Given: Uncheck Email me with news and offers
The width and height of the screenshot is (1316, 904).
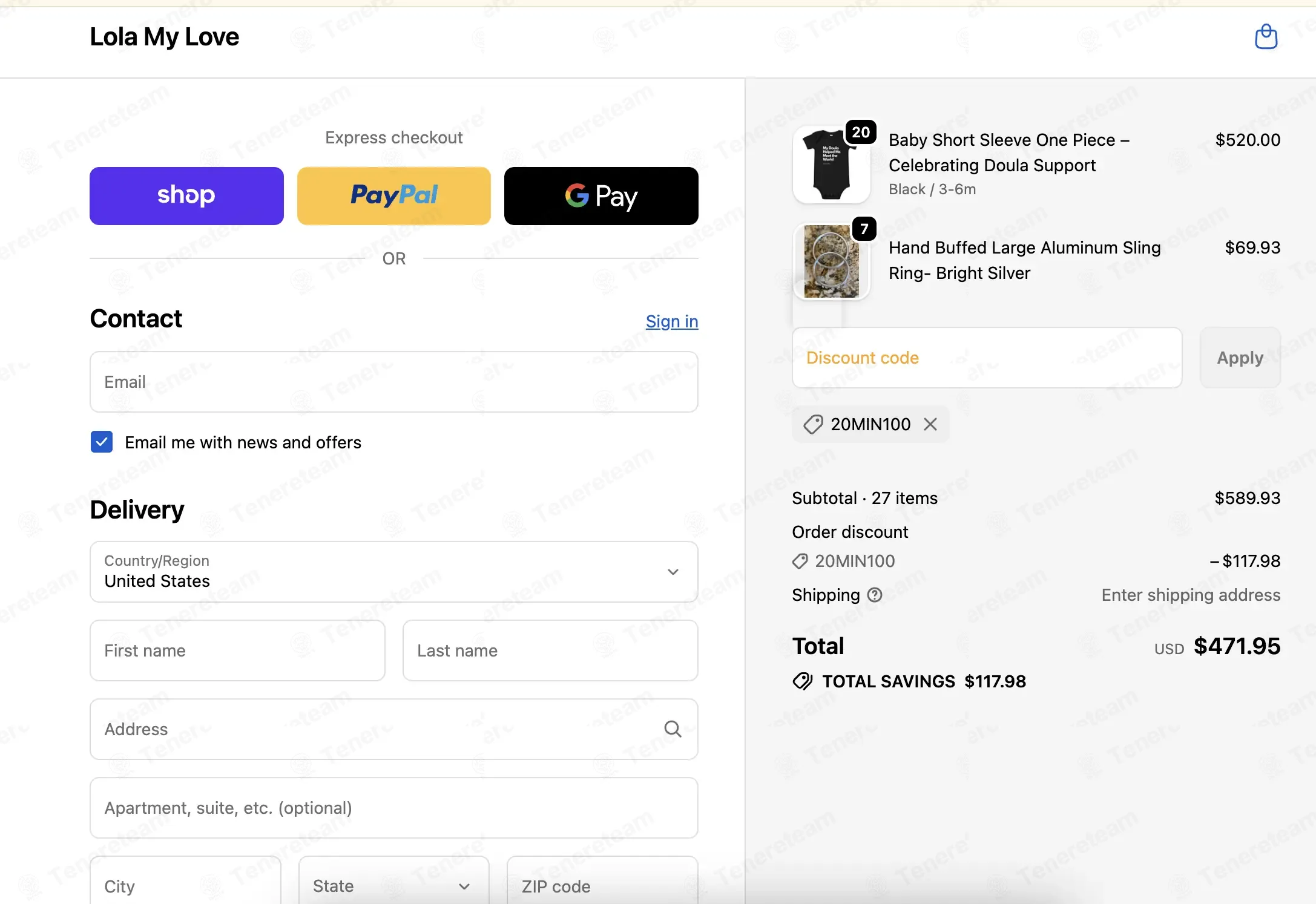Looking at the screenshot, I should pyautogui.click(x=102, y=442).
